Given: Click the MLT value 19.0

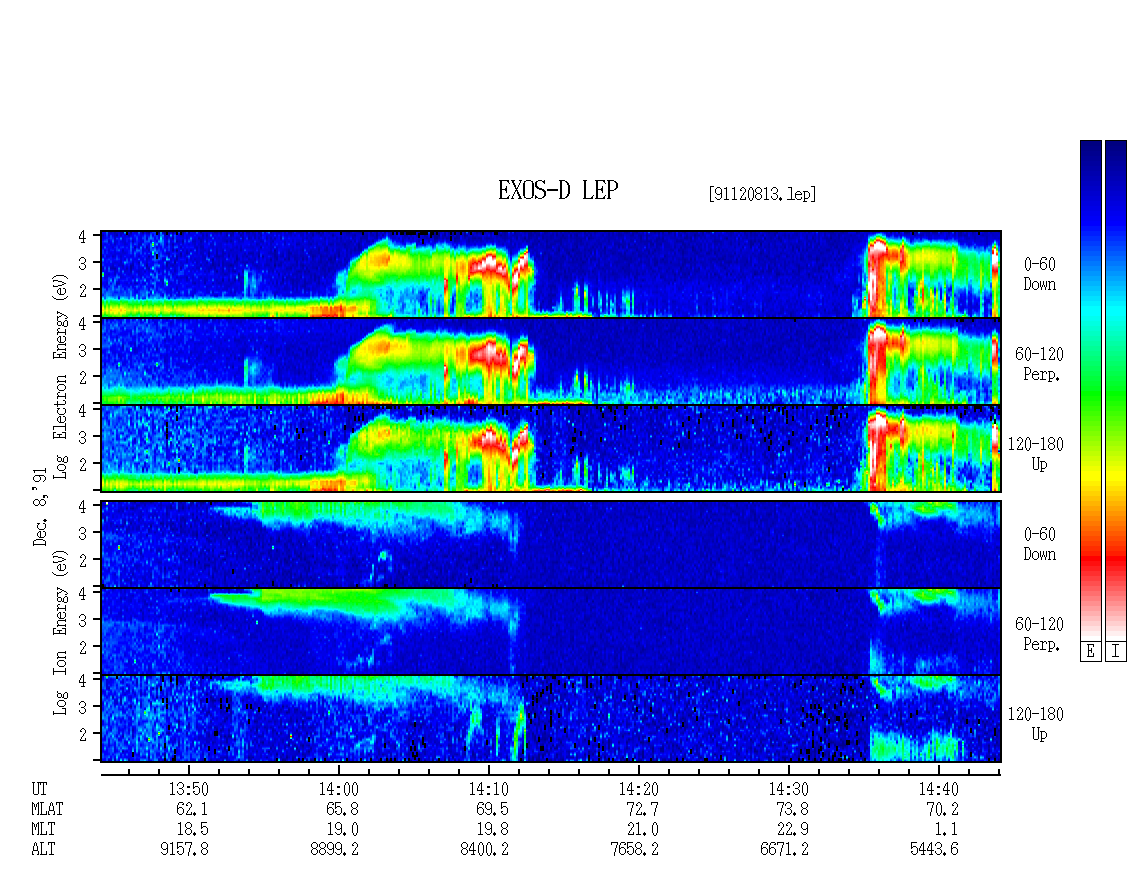Looking at the screenshot, I should pyautogui.click(x=342, y=830).
